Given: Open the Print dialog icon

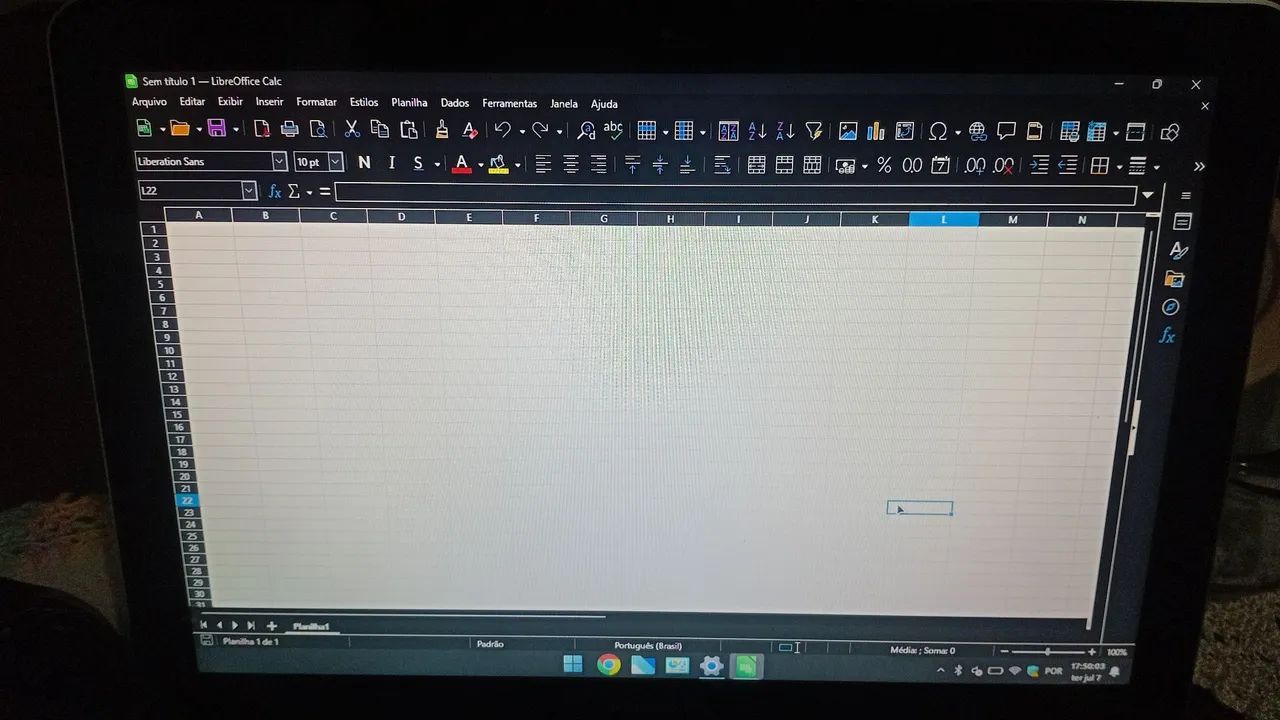Looking at the screenshot, I should pyautogui.click(x=290, y=129).
